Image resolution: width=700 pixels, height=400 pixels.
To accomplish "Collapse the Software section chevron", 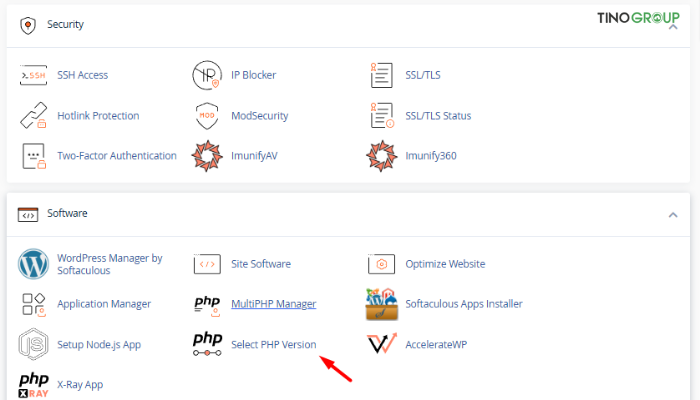I will (673, 215).
